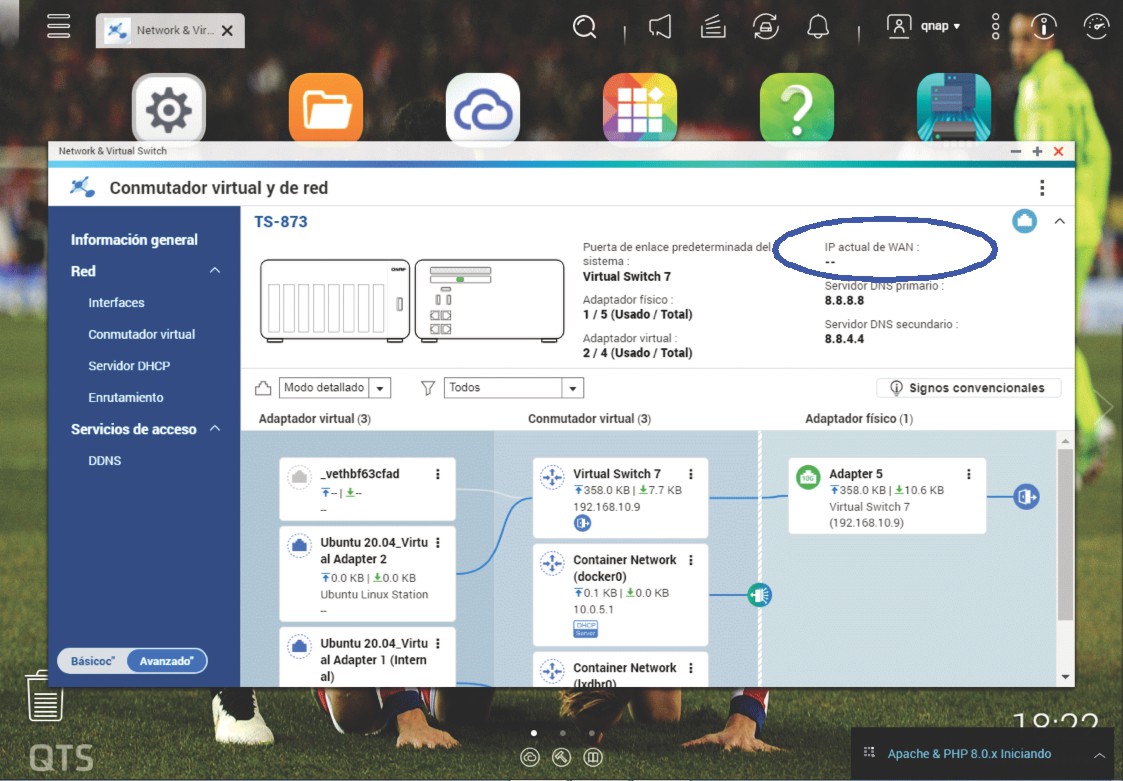The width and height of the screenshot is (1123, 781).
Task: Open the QTS main menu hamburger icon
Action: (x=58, y=27)
